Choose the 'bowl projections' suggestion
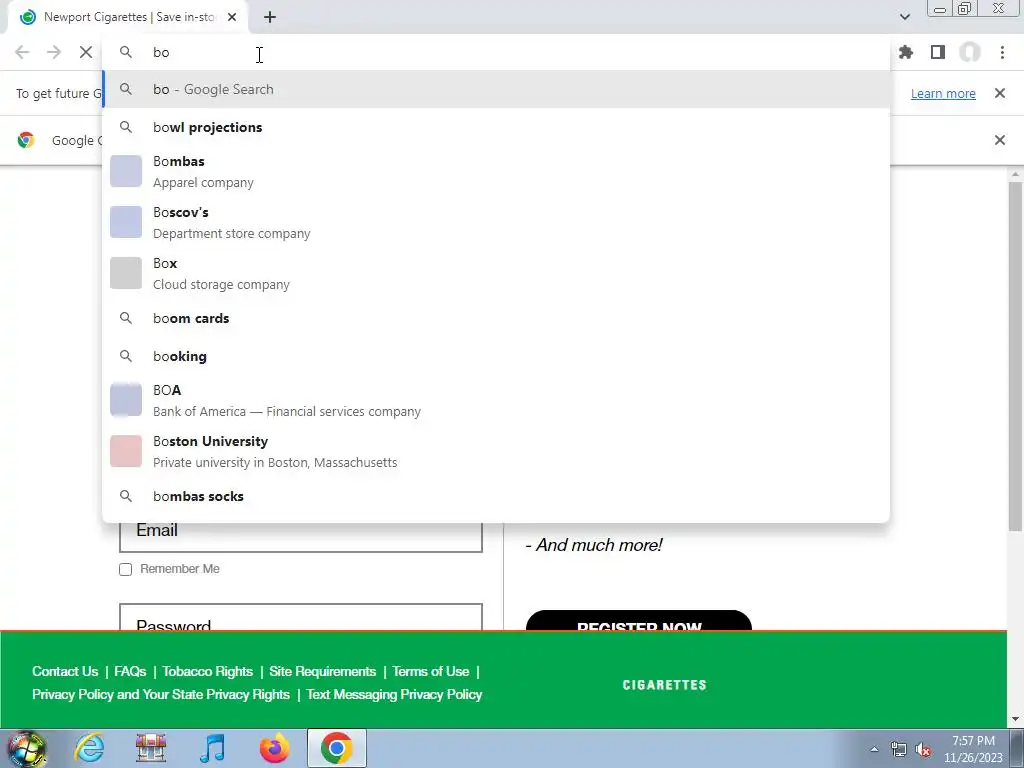 [x=496, y=127]
